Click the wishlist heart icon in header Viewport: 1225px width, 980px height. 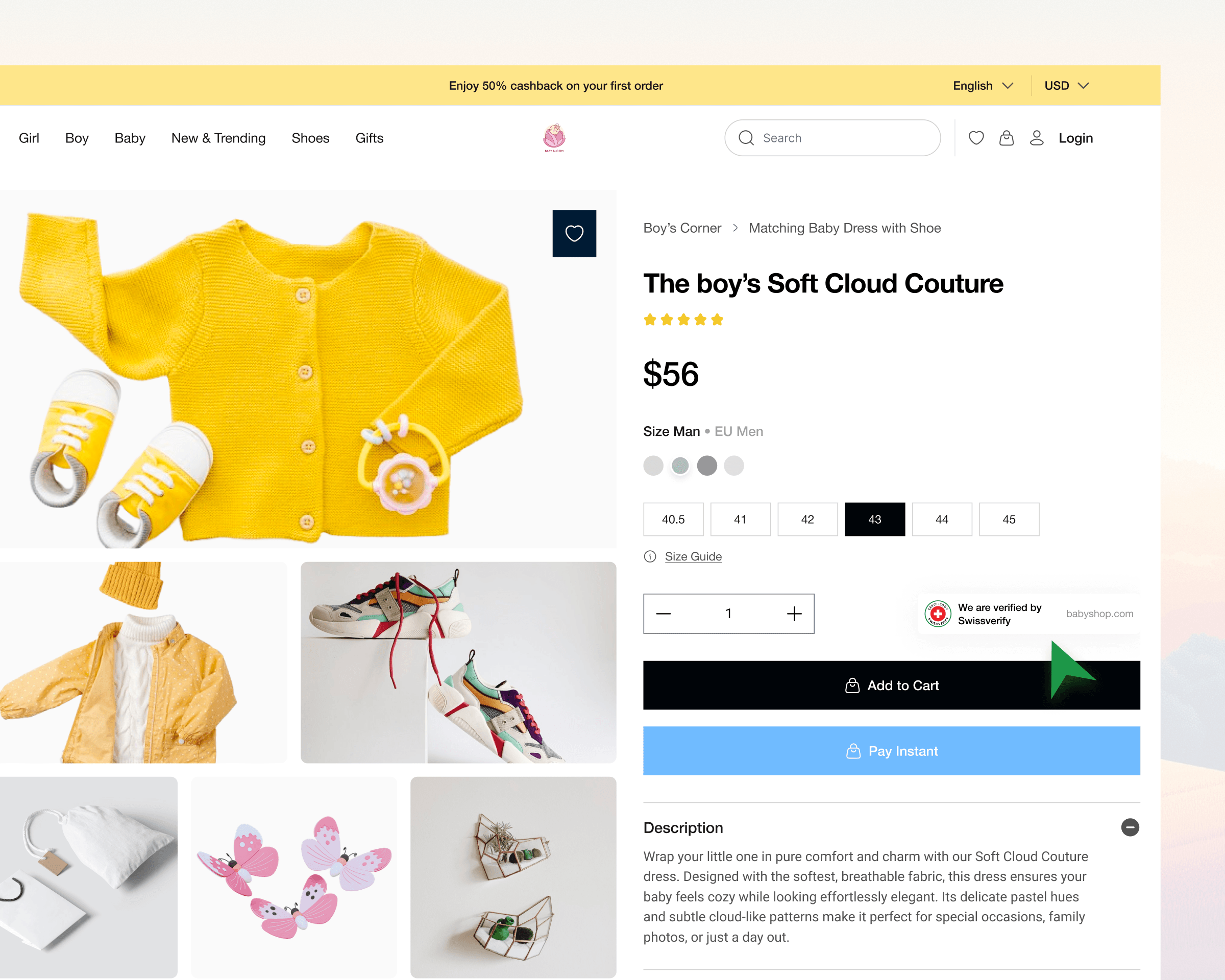coord(975,138)
